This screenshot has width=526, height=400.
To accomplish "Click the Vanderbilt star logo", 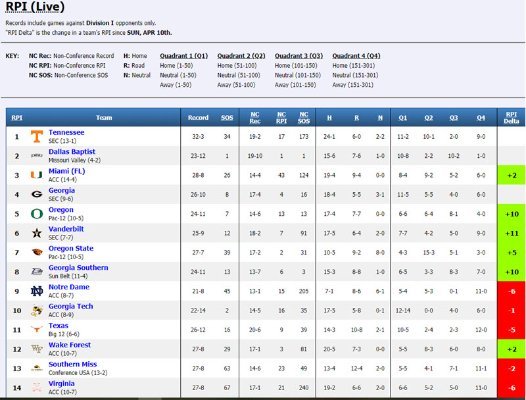I will (37, 233).
